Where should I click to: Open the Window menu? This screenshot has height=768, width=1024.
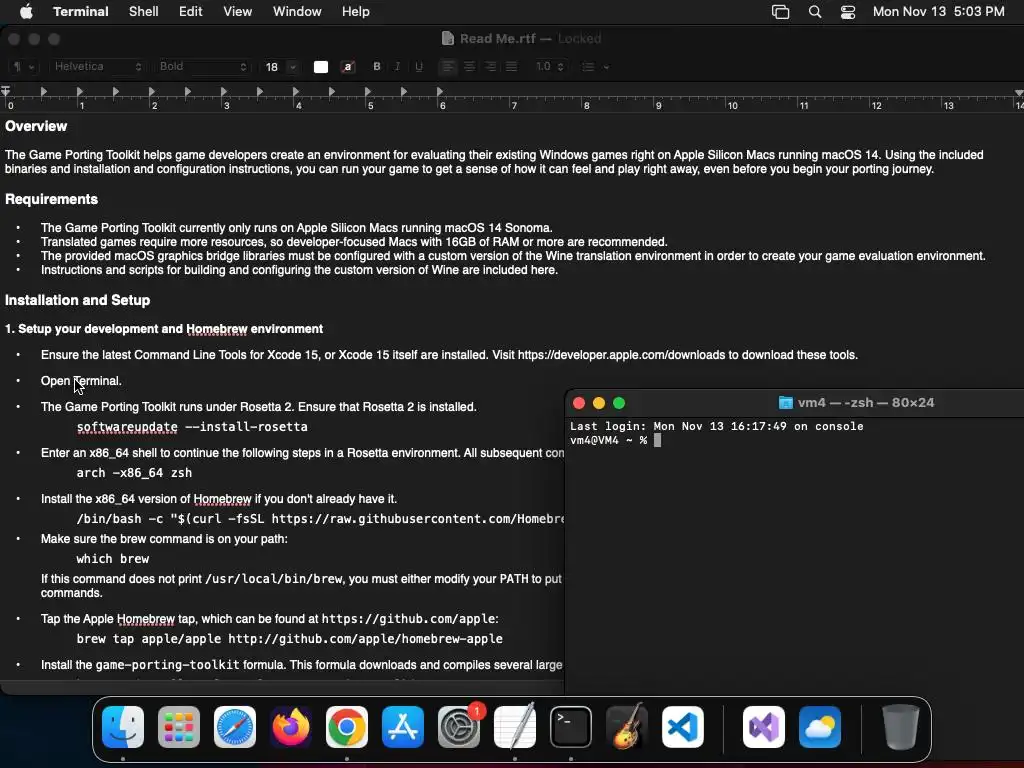pyautogui.click(x=297, y=11)
